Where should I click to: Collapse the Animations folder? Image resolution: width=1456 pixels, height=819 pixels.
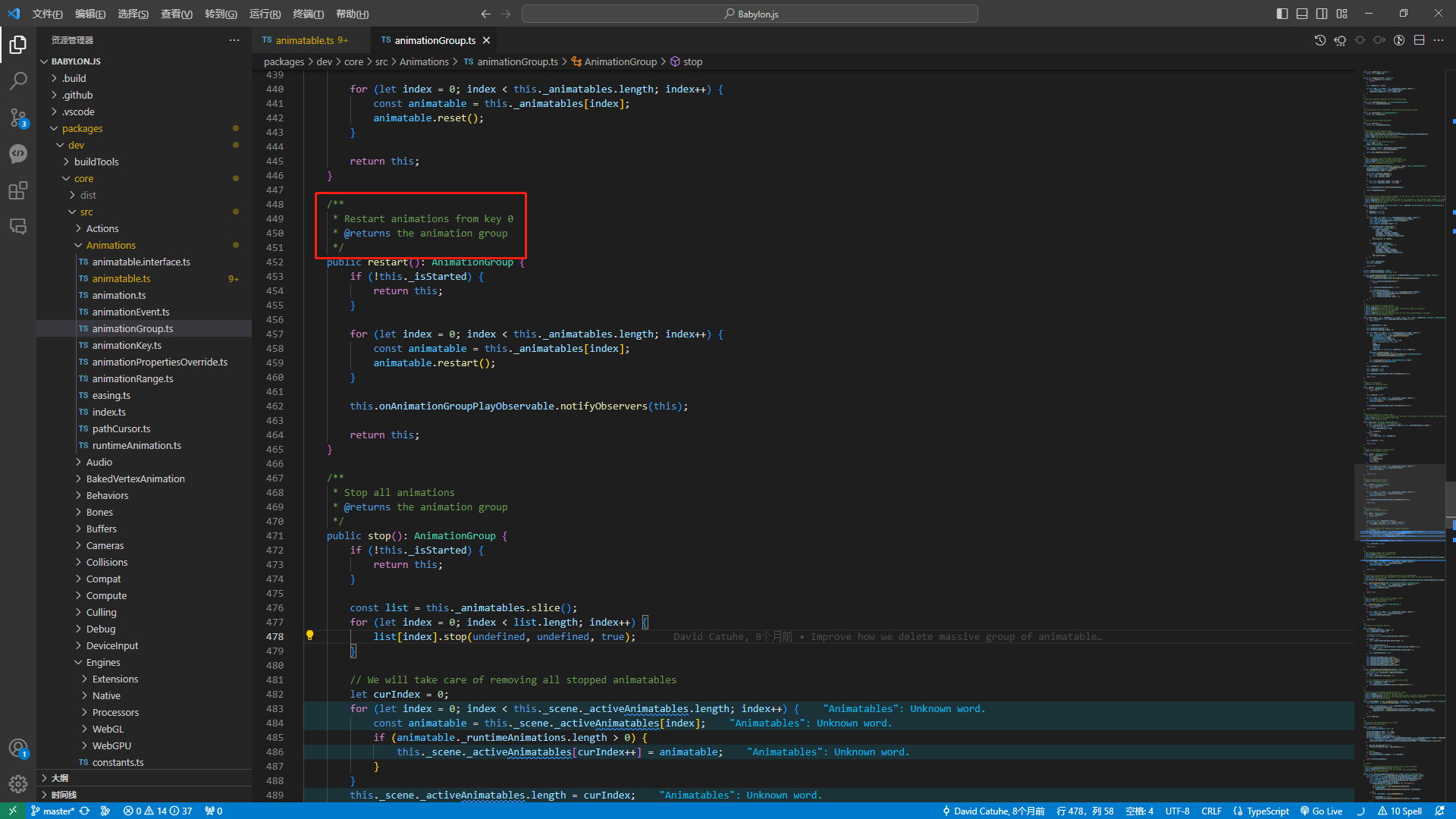tap(111, 245)
